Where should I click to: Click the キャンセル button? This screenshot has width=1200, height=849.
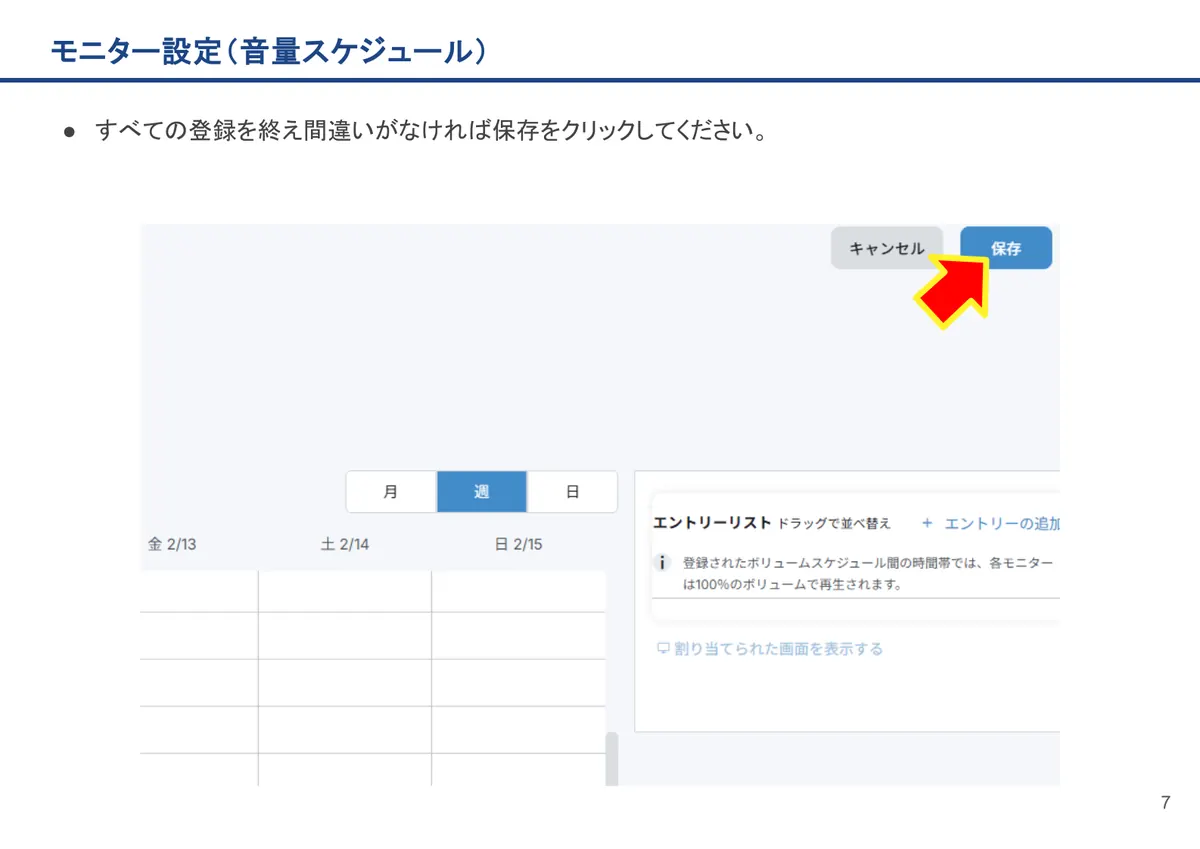pos(886,248)
